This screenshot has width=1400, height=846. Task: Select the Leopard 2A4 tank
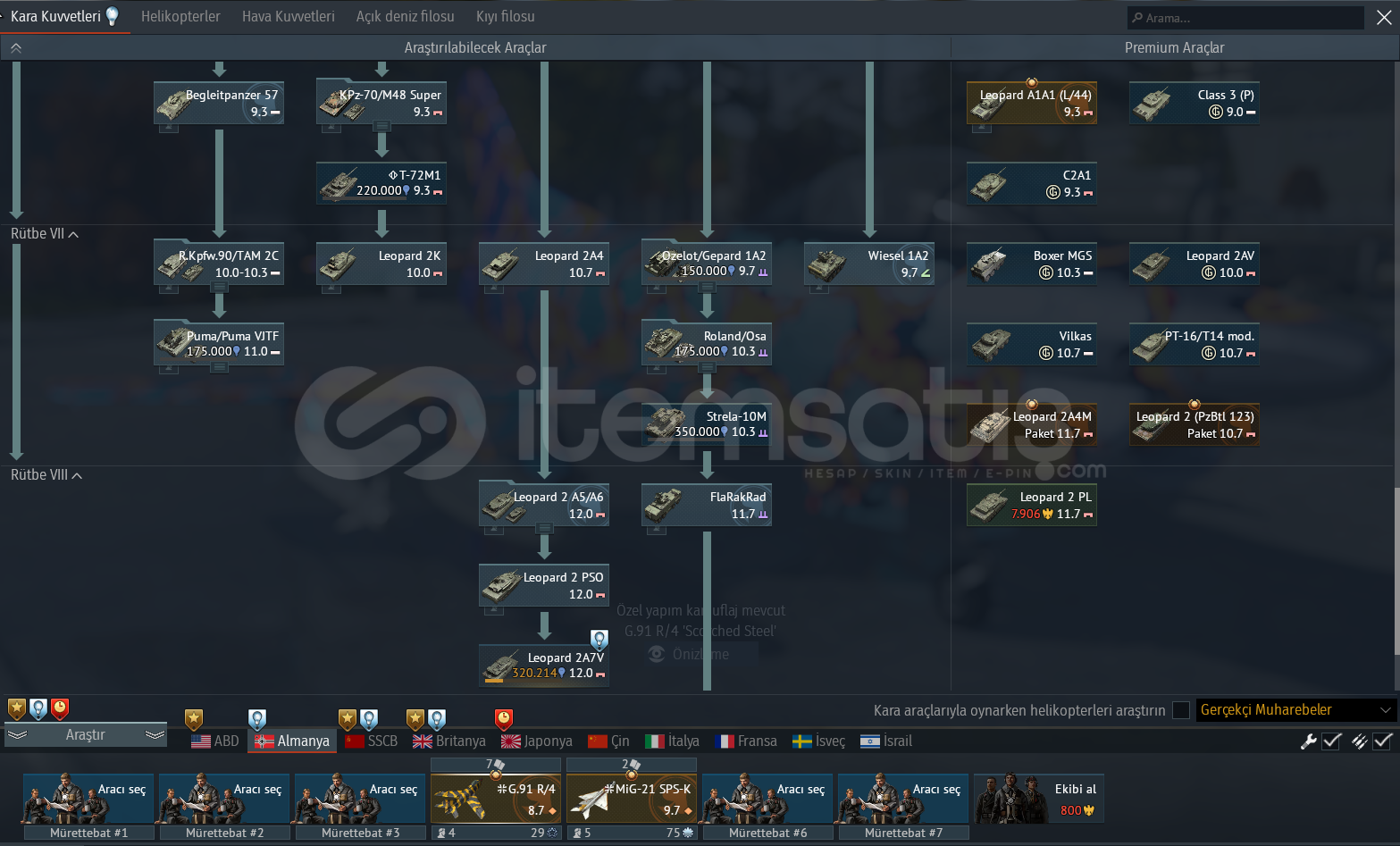[544, 264]
